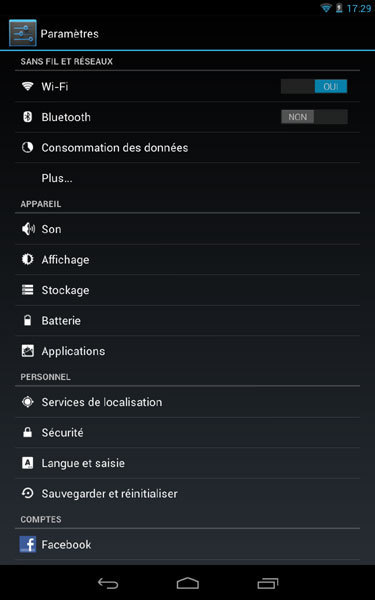Open the recent apps navigation button
The height and width of the screenshot is (600, 375).
coord(267,583)
